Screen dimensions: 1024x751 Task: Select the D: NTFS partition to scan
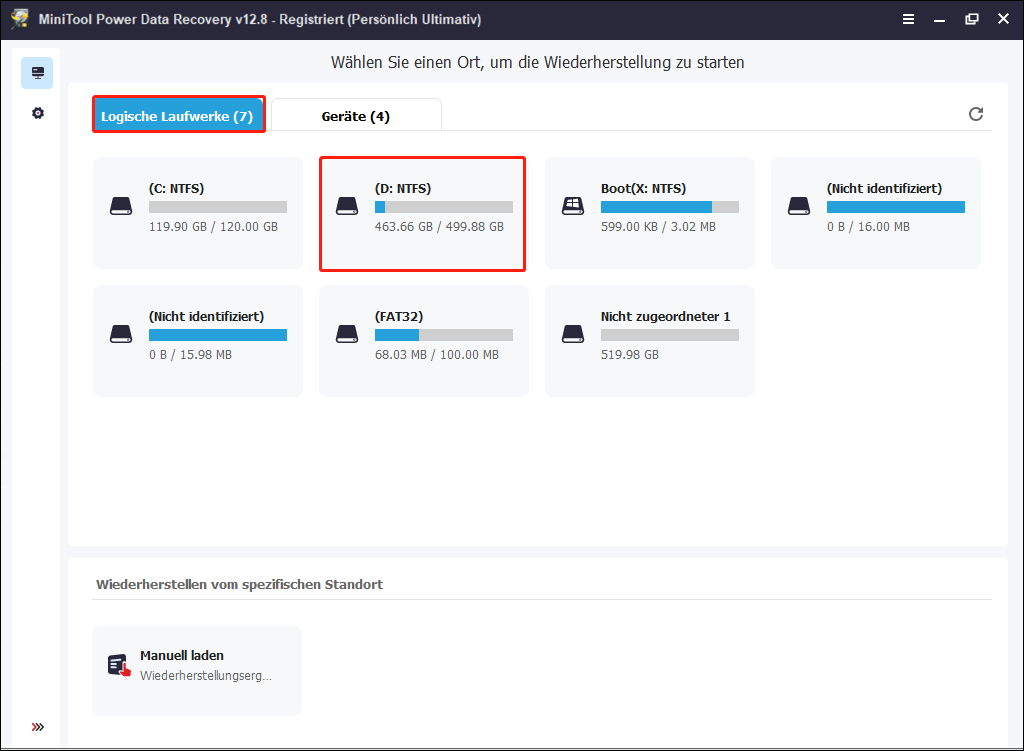(x=422, y=213)
